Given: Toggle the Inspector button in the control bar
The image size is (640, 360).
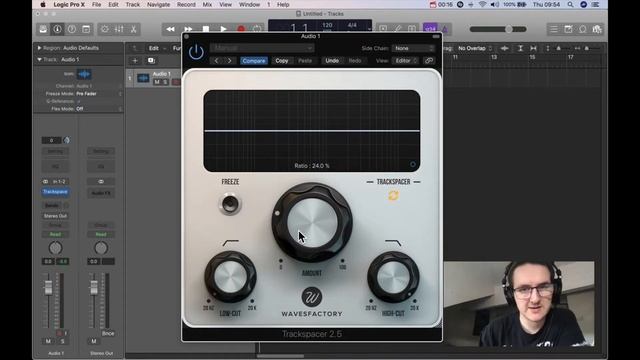Looking at the screenshot, I should coord(57,29).
